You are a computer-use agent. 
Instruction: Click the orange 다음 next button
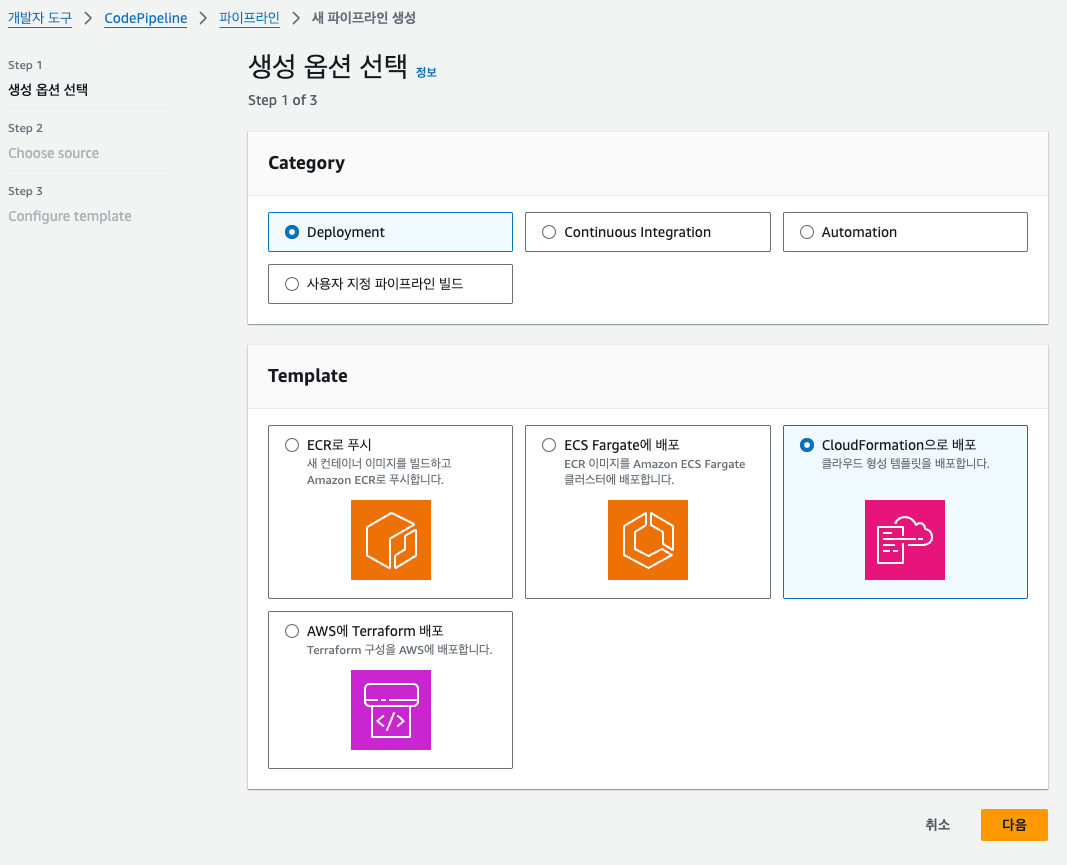click(1014, 825)
